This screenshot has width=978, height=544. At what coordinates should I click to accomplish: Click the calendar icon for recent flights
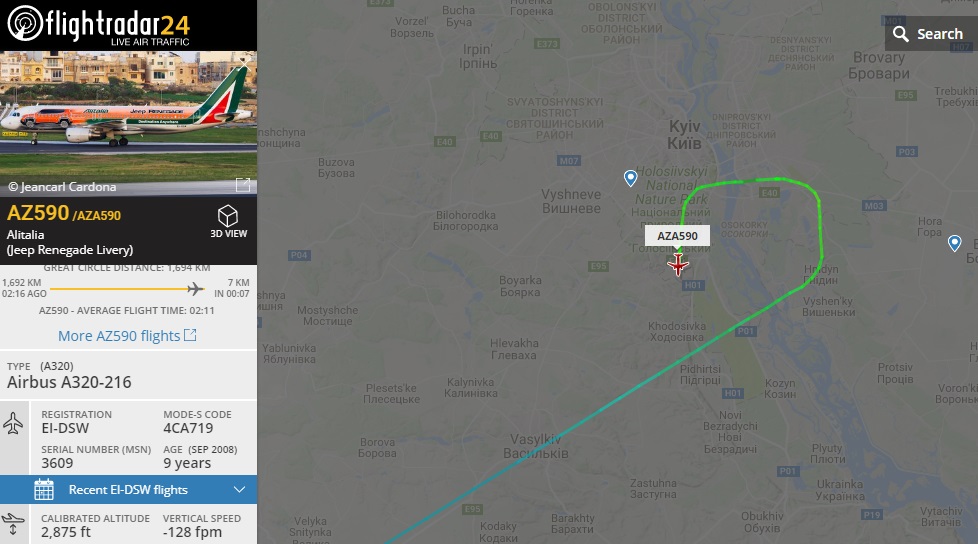(x=44, y=490)
